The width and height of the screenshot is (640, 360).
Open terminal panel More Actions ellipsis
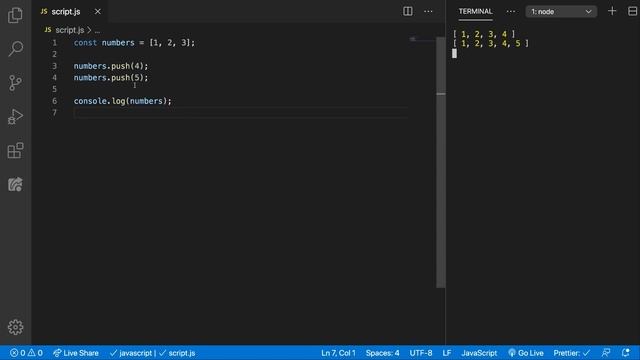(511, 11)
